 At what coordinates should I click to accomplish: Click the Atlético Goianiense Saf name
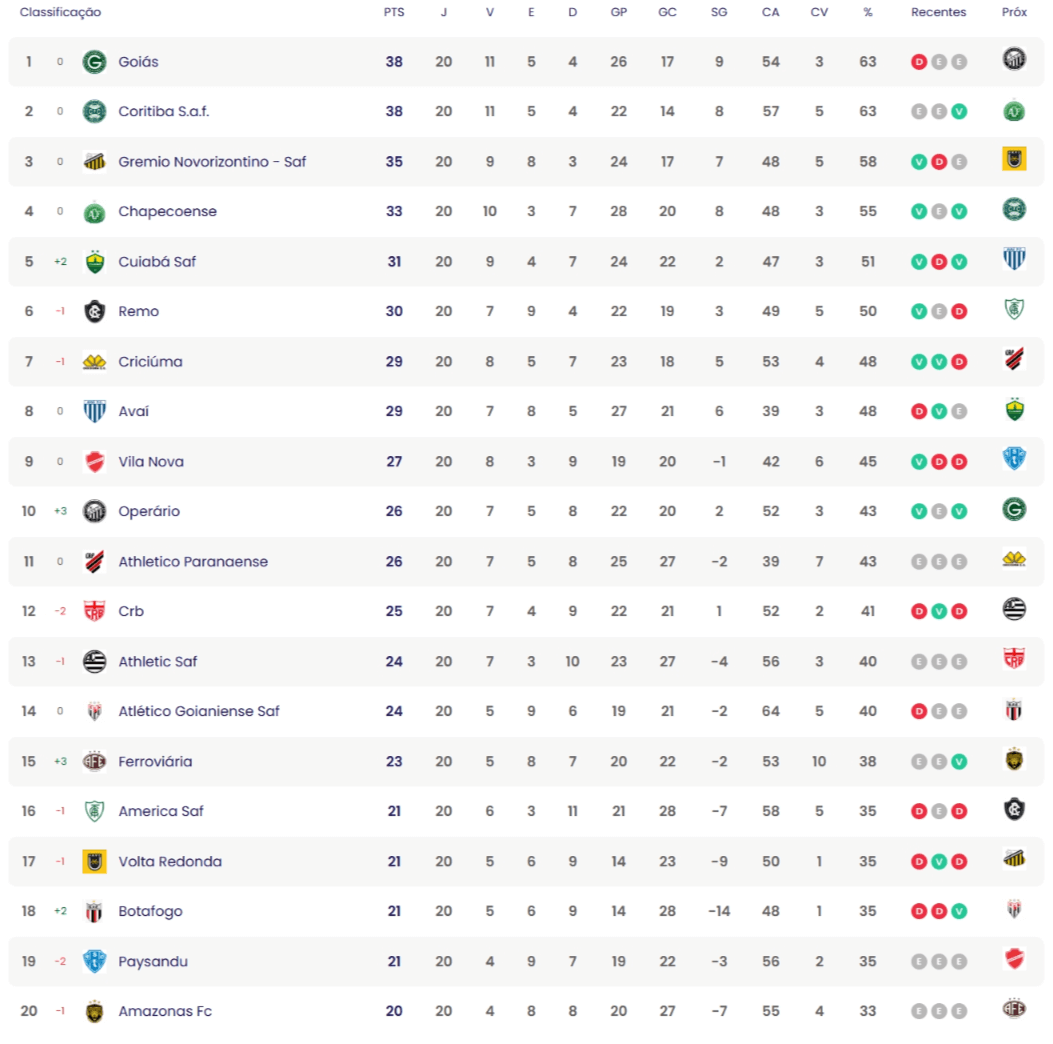(199, 711)
